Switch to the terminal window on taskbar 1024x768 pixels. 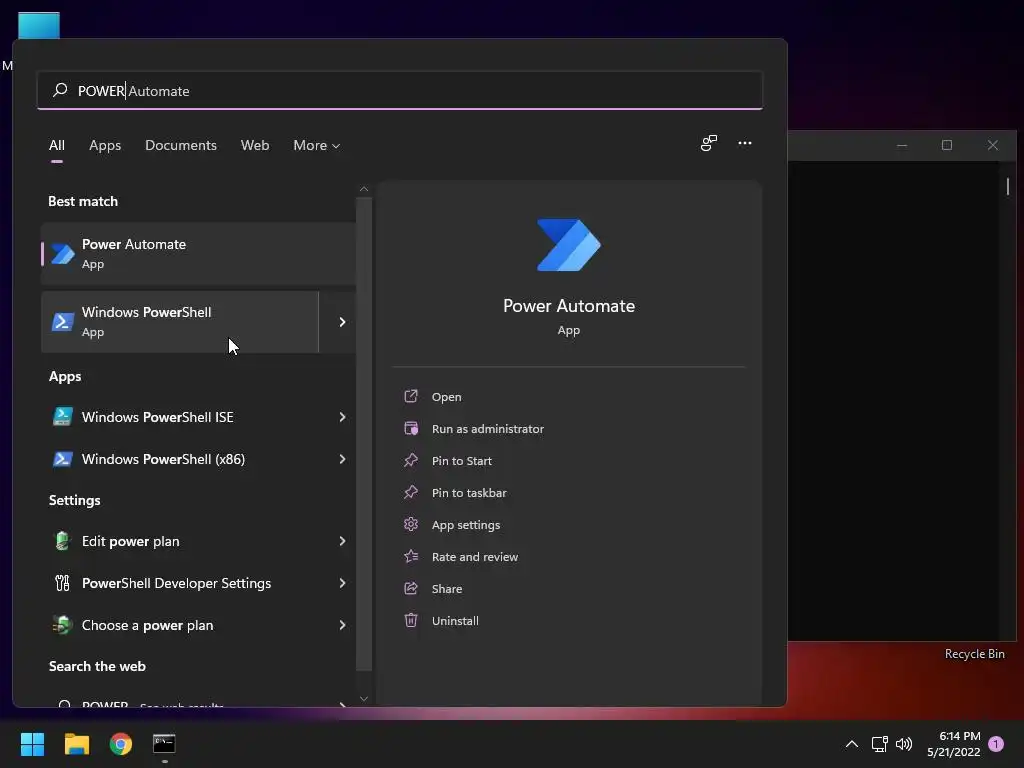pos(165,744)
